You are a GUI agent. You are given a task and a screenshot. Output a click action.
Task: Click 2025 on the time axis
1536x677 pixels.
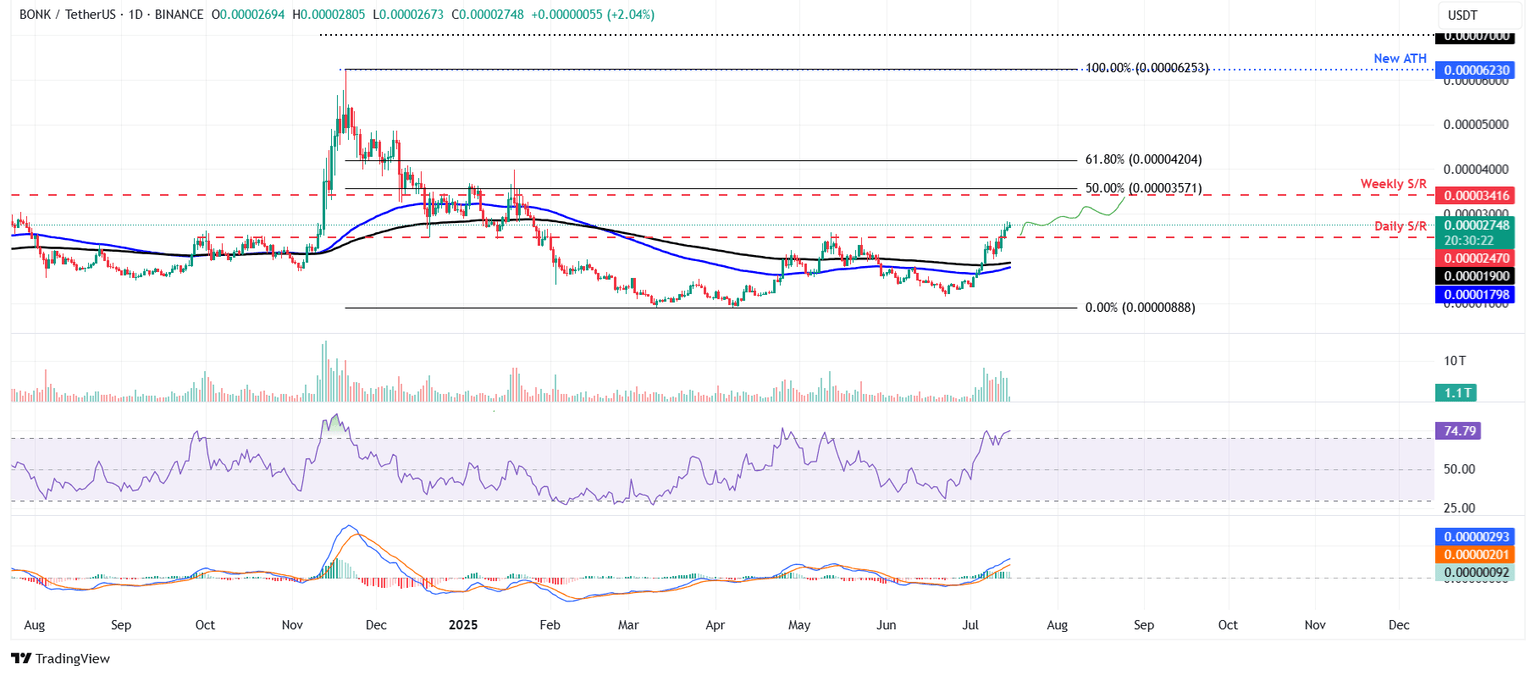click(462, 624)
